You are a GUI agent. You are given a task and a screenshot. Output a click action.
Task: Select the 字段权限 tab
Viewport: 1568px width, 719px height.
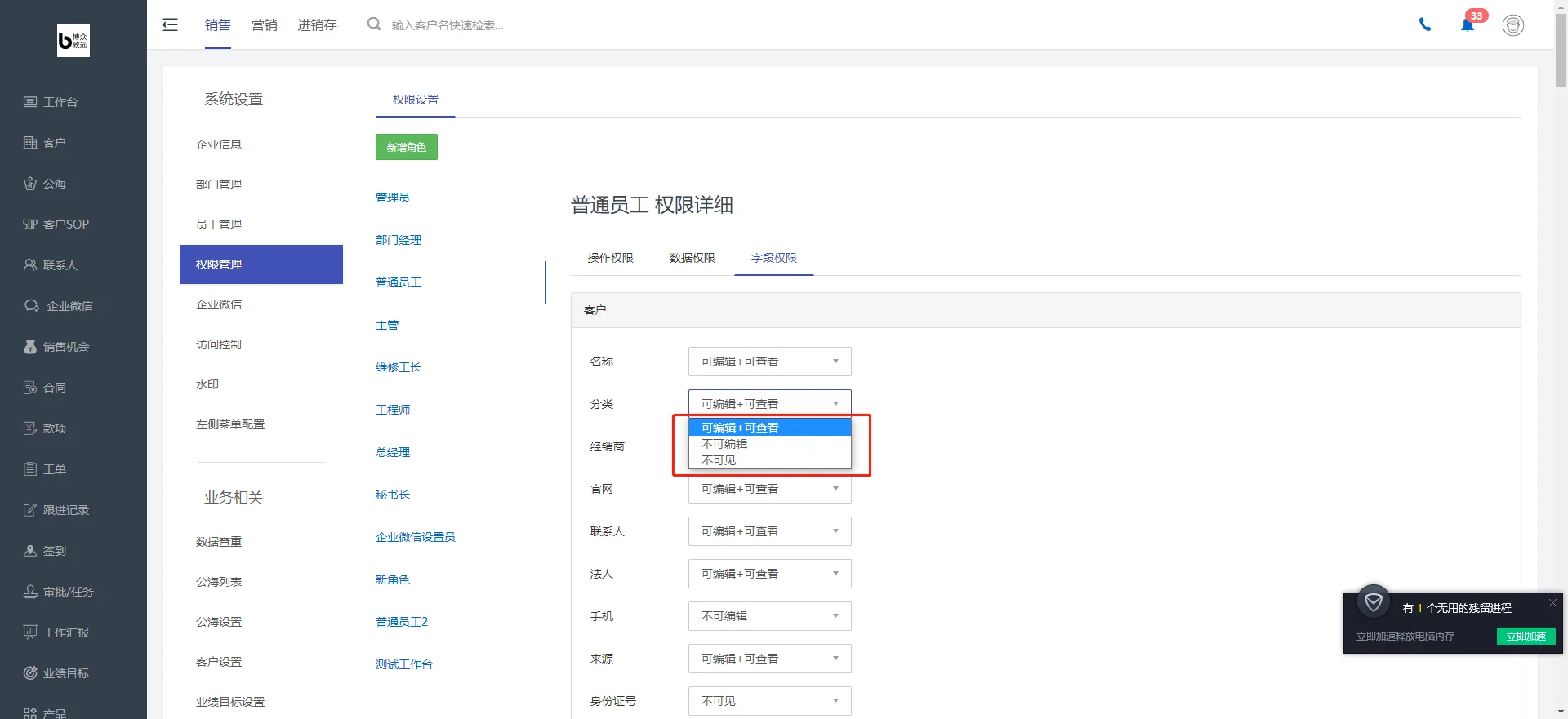[x=774, y=258]
